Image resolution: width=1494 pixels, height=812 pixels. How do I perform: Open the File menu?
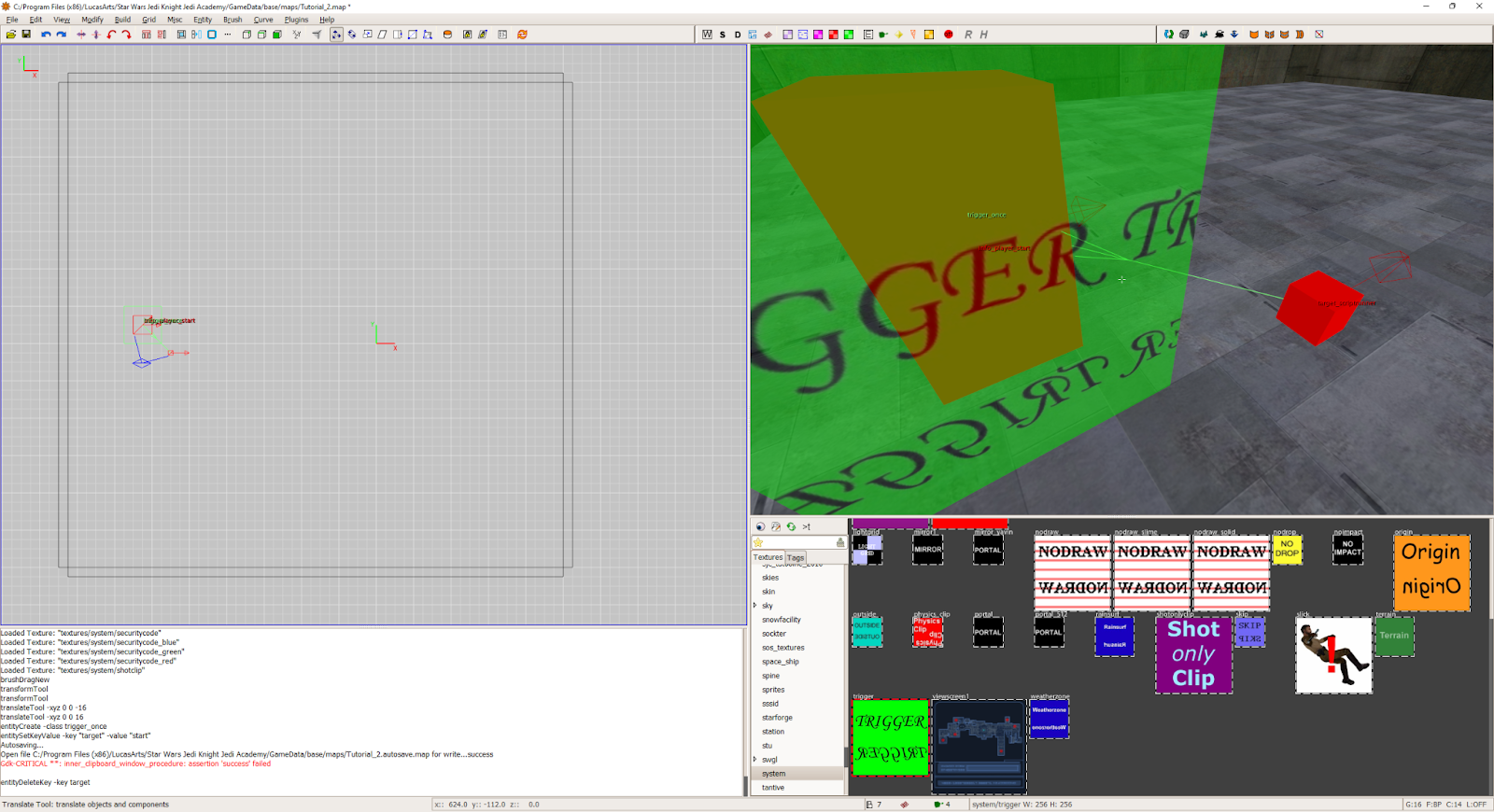point(12,20)
